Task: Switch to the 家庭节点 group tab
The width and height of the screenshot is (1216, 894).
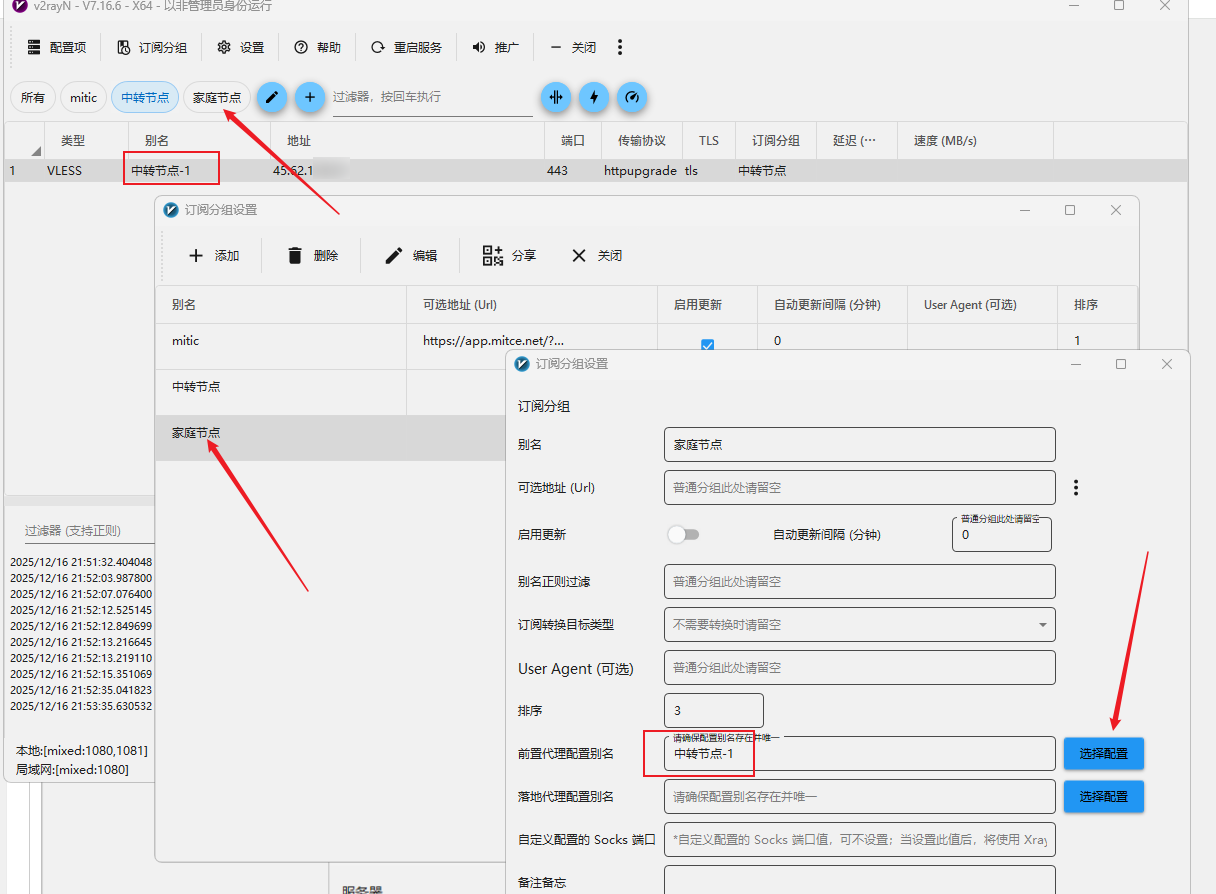Action: (x=217, y=97)
